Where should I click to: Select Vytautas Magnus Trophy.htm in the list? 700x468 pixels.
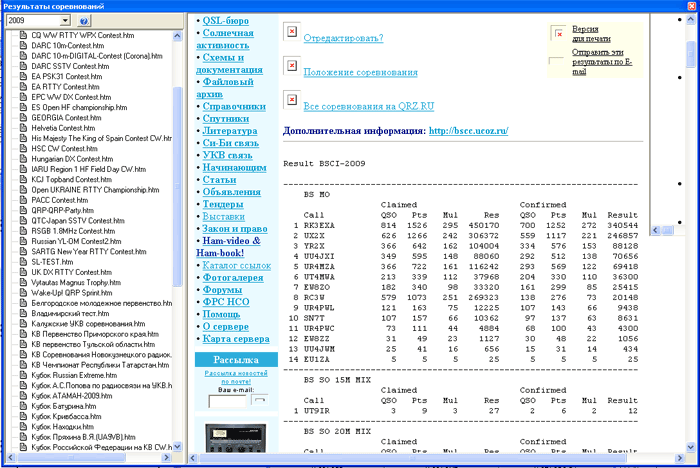[x=76, y=282]
